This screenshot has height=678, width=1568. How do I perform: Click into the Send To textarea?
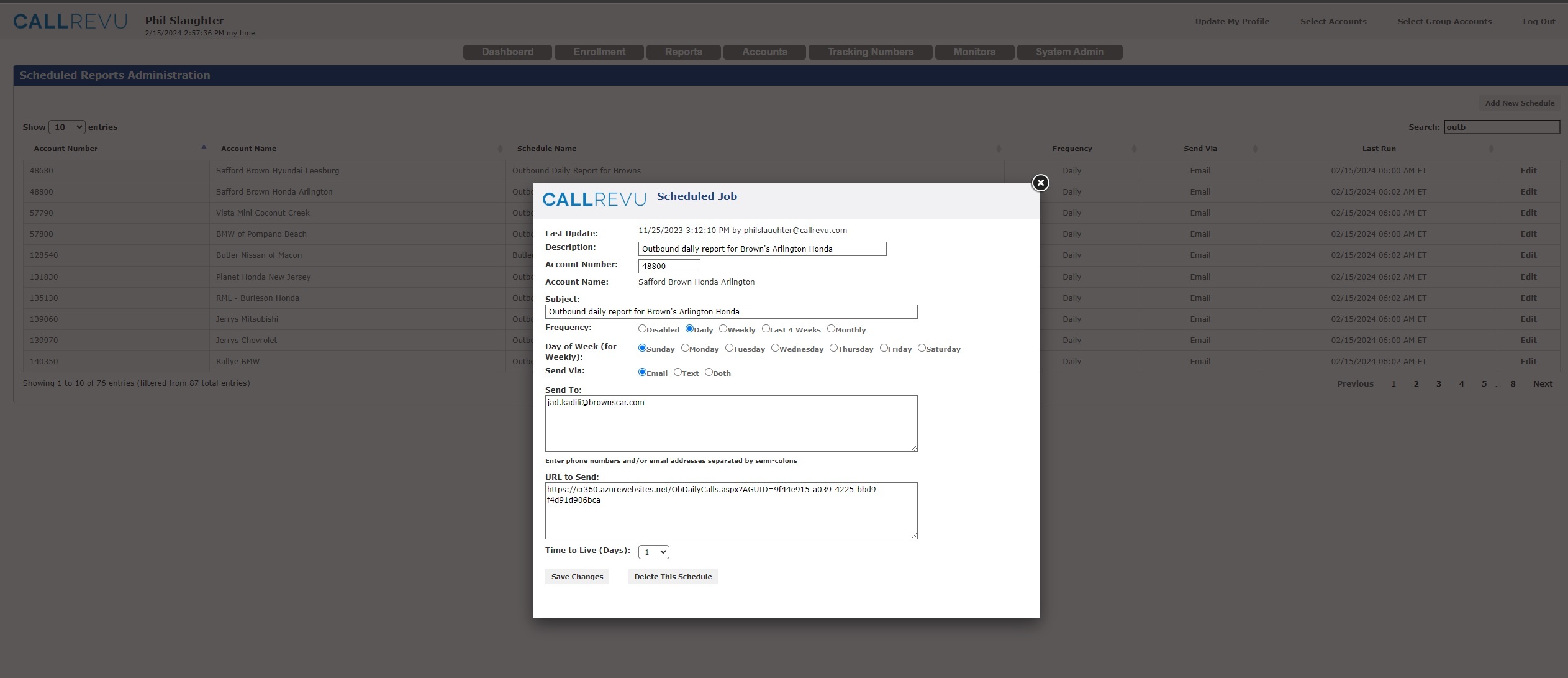[x=731, y=423]
